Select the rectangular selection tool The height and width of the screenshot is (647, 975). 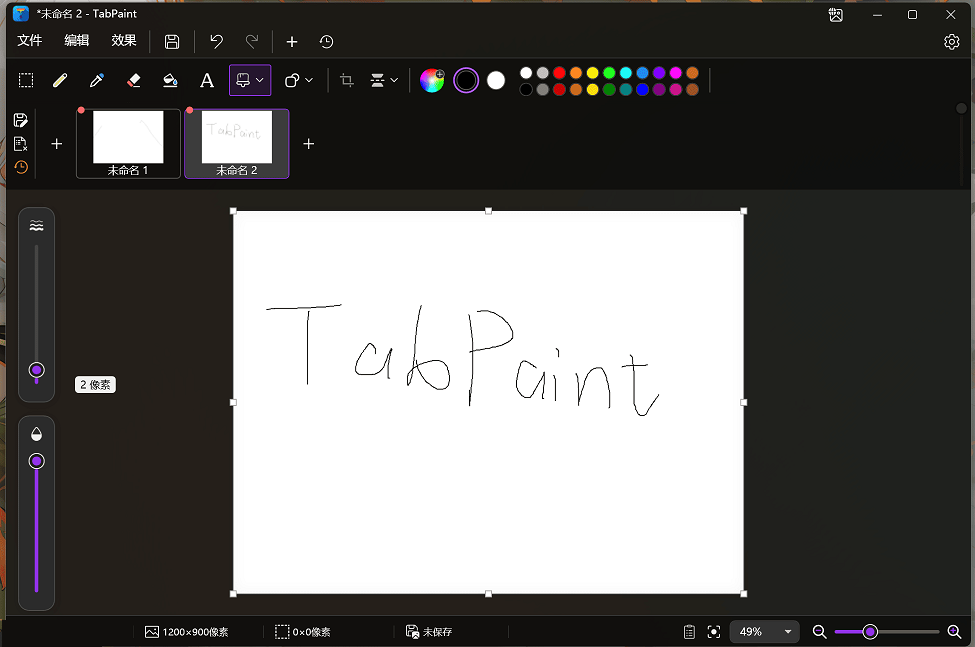click(x=26, y=80)
